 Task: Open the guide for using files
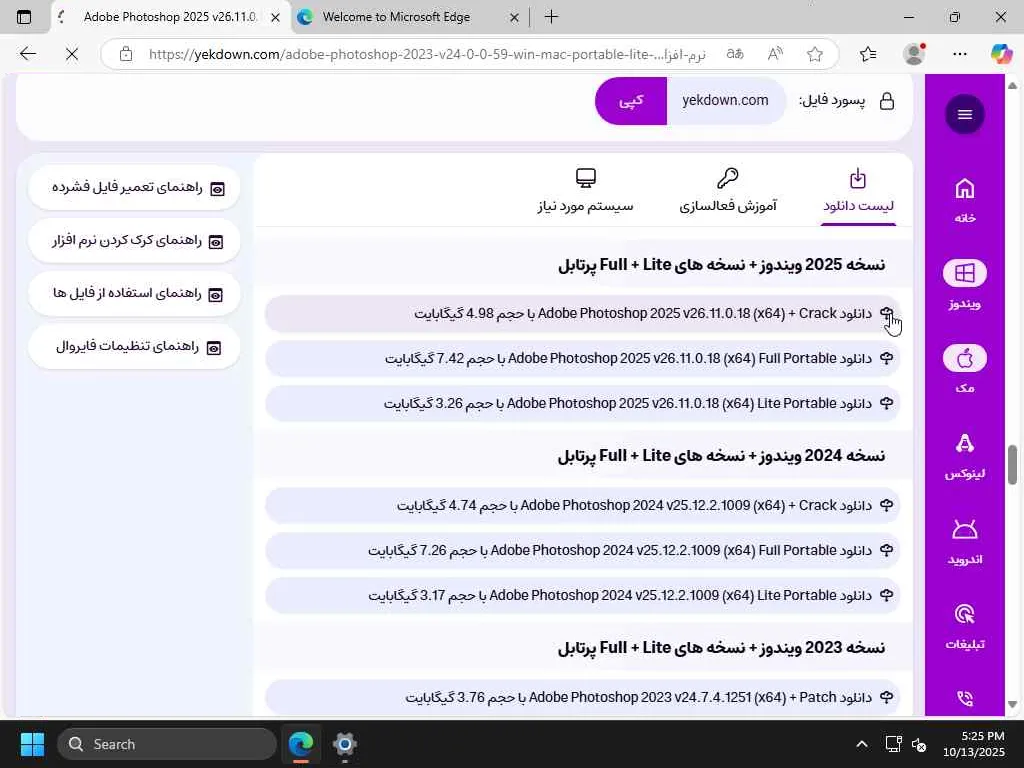135,294
